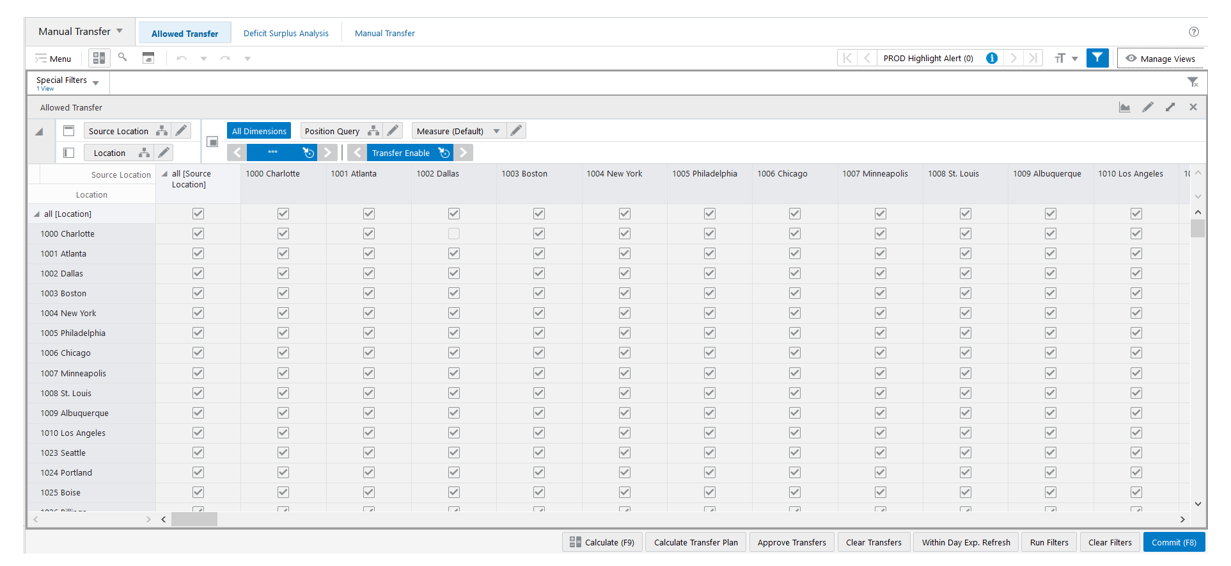Click the window layout icon after search
This screenshot has width=1231, height=566.
148,58
